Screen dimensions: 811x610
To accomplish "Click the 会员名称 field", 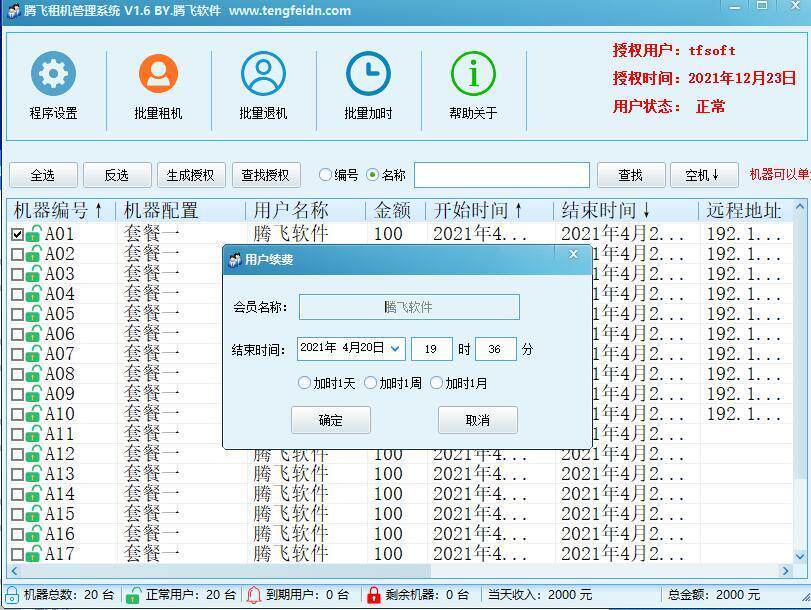I will 409,307.
